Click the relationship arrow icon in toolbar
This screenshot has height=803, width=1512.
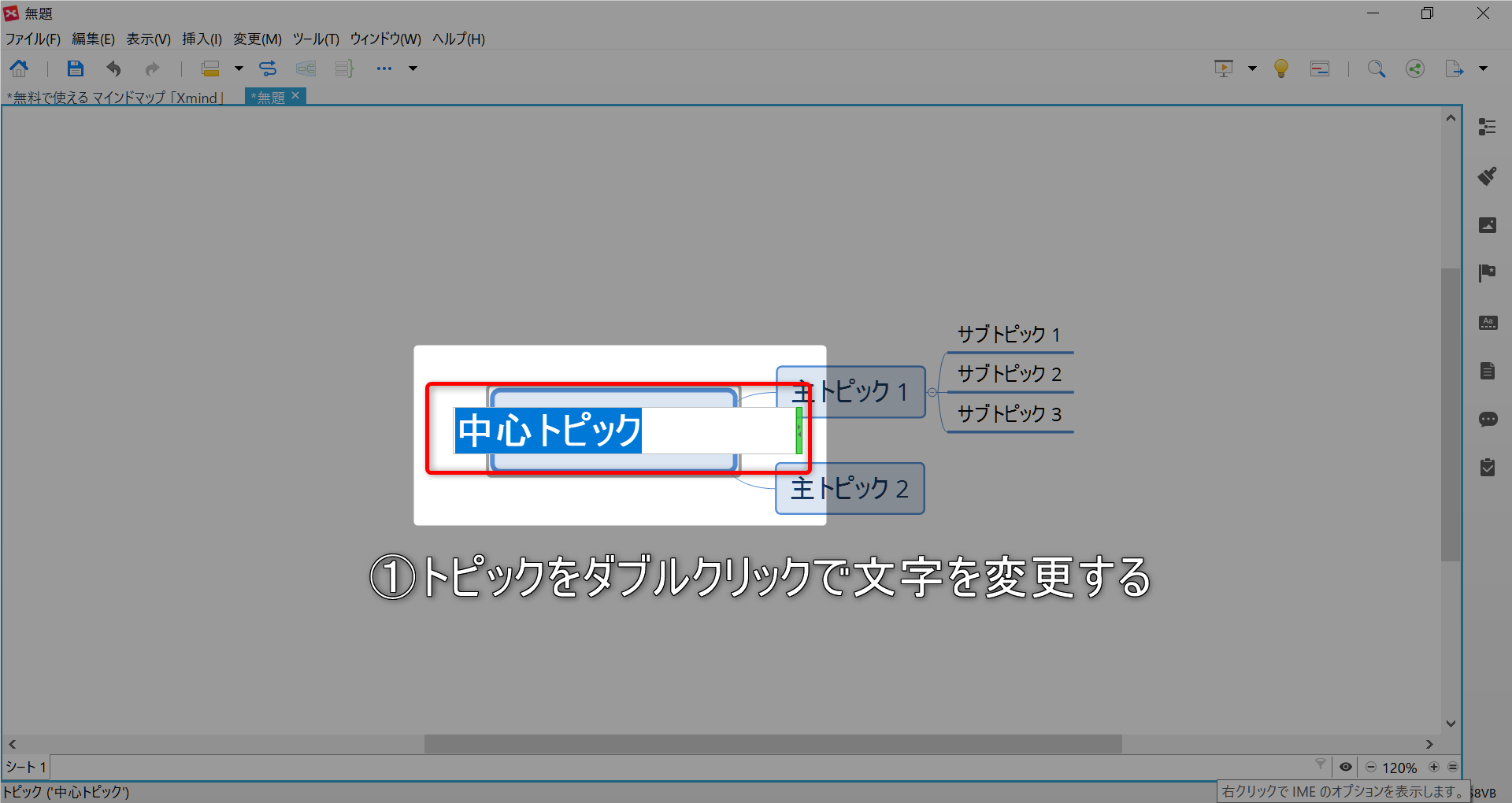[x=268, y=68]
